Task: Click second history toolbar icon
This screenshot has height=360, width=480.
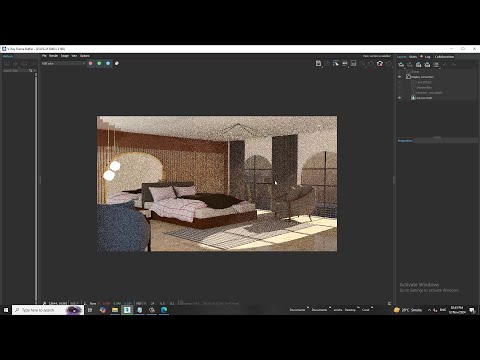Action: point(15,63)
